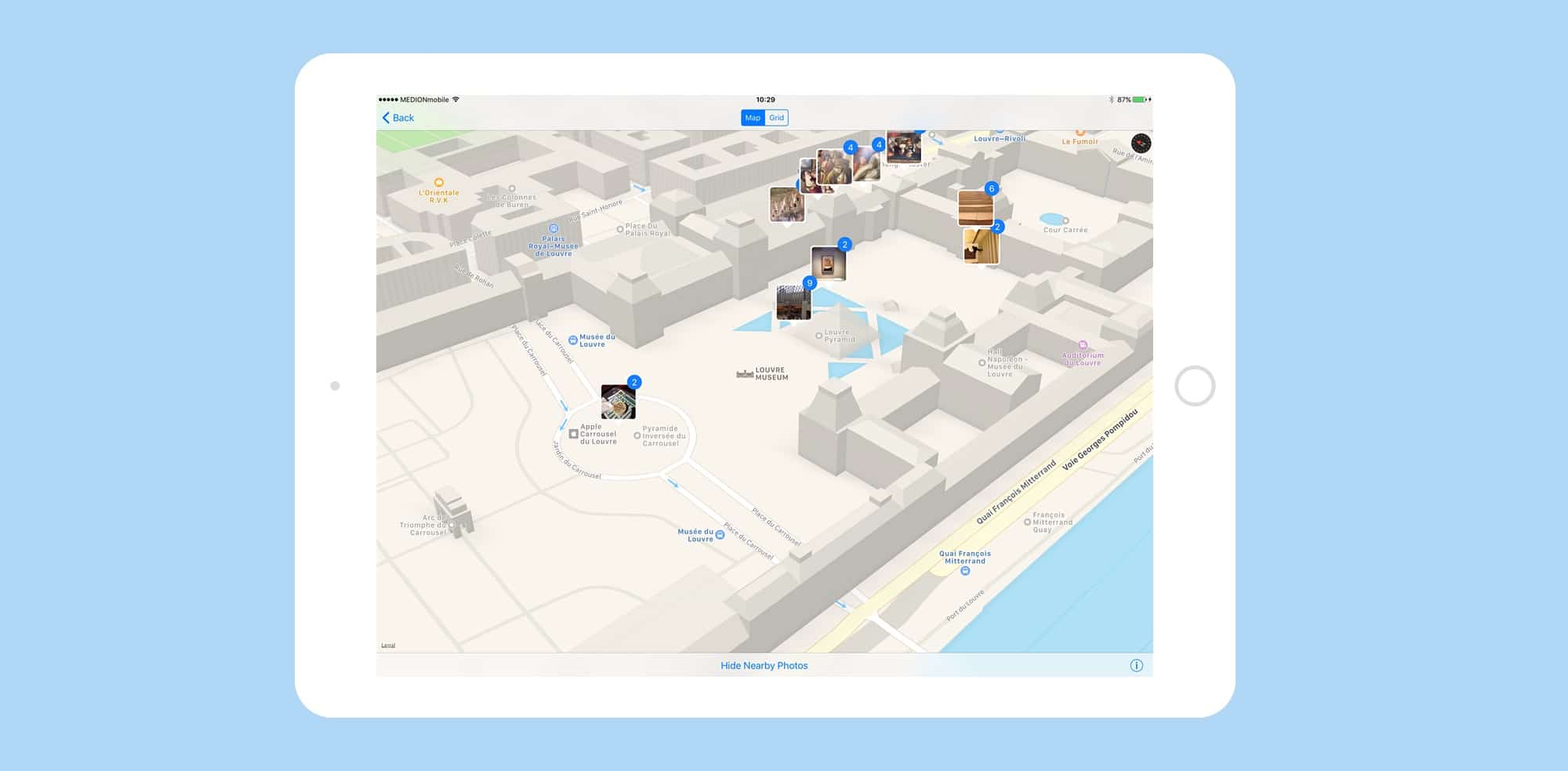Image resolution: width=1568 pixels, height=771 pixels.
Task: Switch to Map view segment
Action: click(x=752, y=118)
